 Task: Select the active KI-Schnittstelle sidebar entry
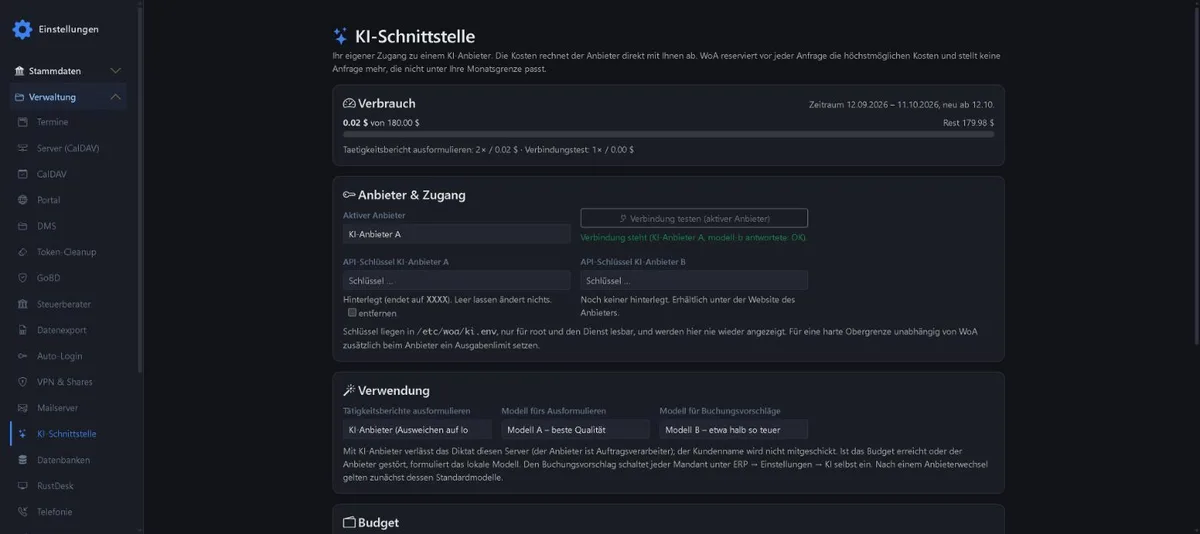pos(69,434)
